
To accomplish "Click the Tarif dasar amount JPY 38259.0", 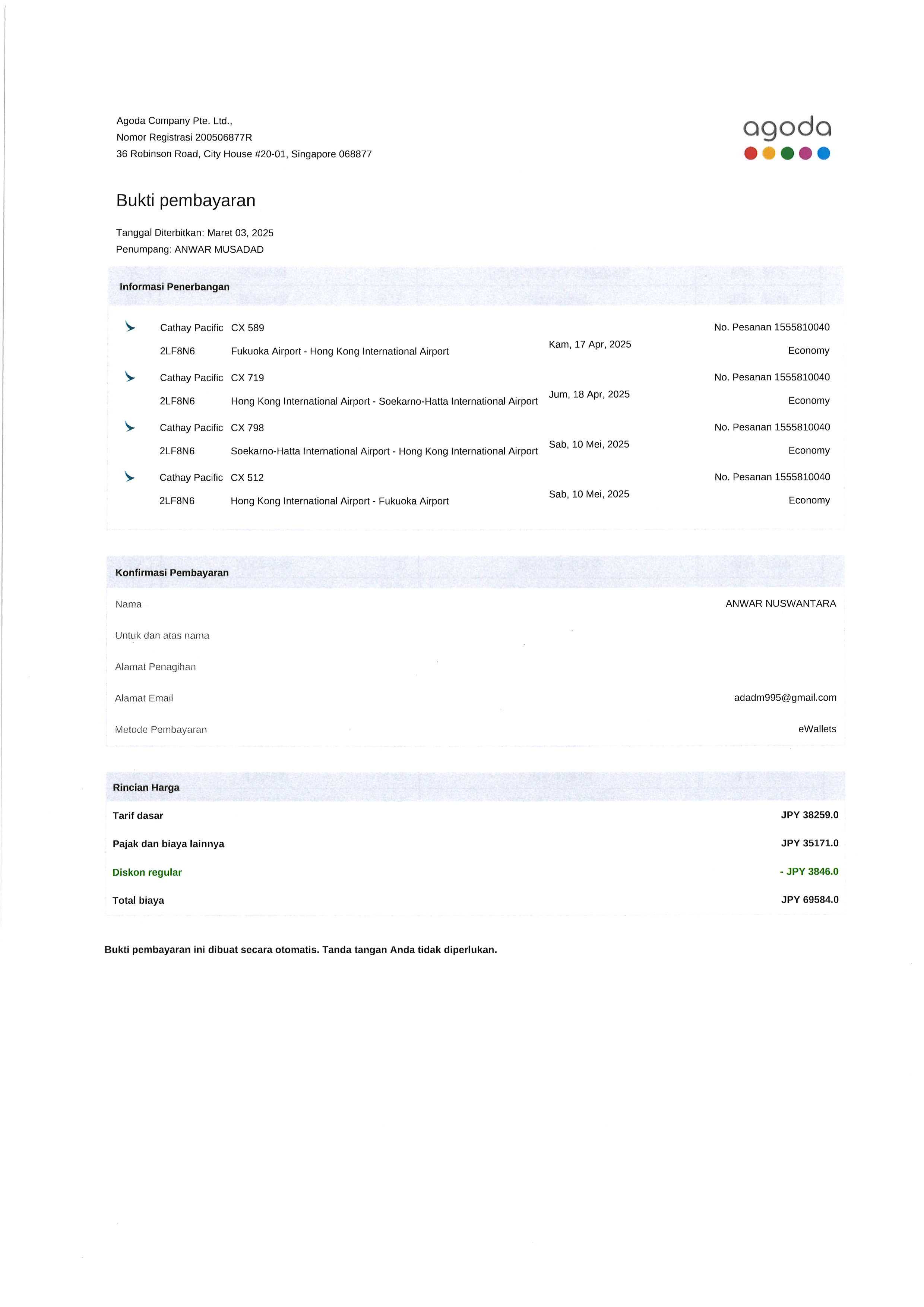I will pyautogui.click(x=810, y=815).
